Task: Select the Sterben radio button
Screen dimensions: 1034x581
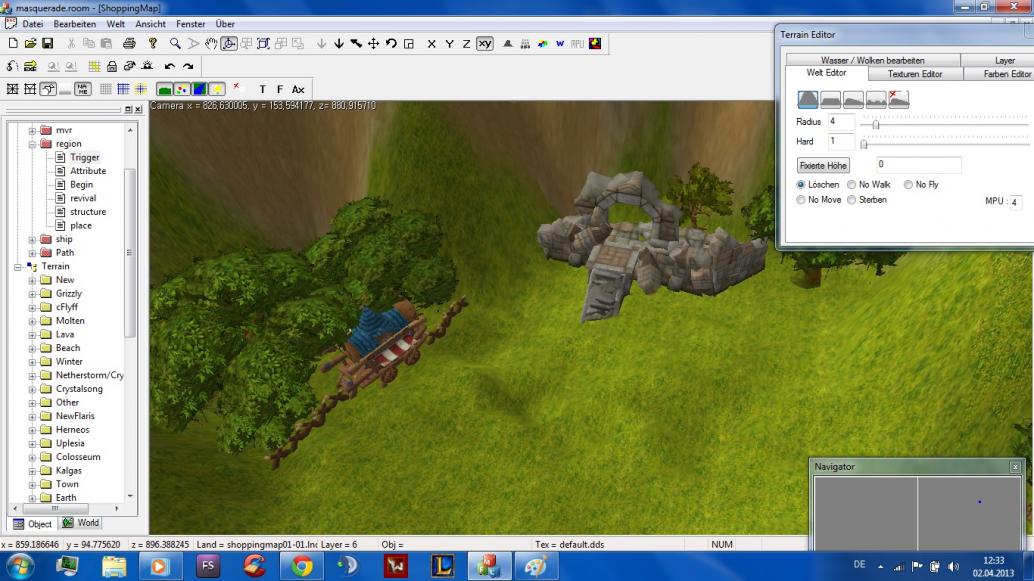Action: [x=852, y=200]
